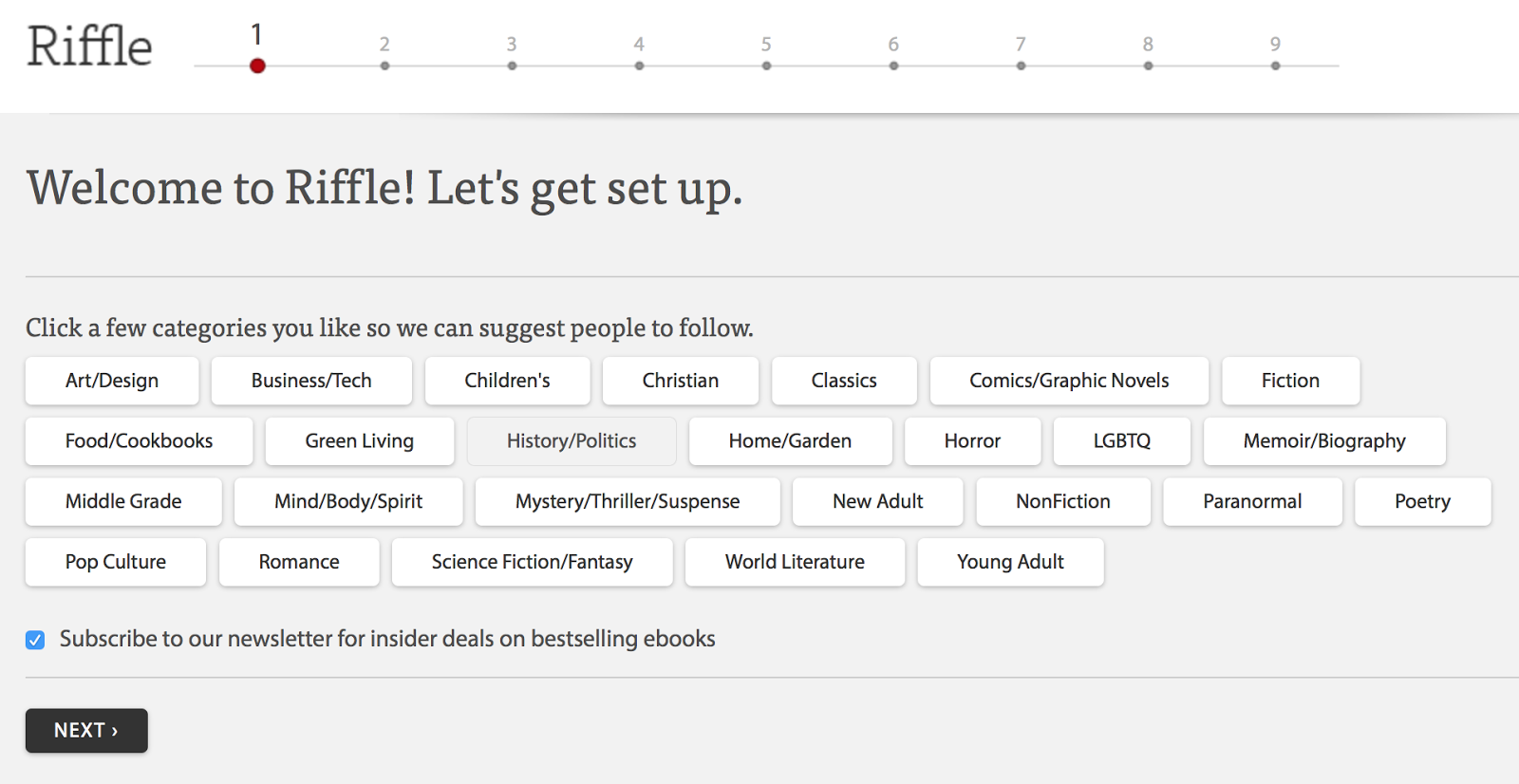Go to step 5 in progress bar
The image size is (1519, 784).
(766, 65)
